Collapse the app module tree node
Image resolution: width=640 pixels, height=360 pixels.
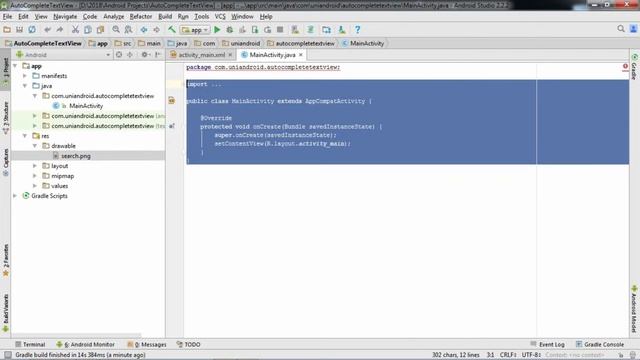[15, 66]
